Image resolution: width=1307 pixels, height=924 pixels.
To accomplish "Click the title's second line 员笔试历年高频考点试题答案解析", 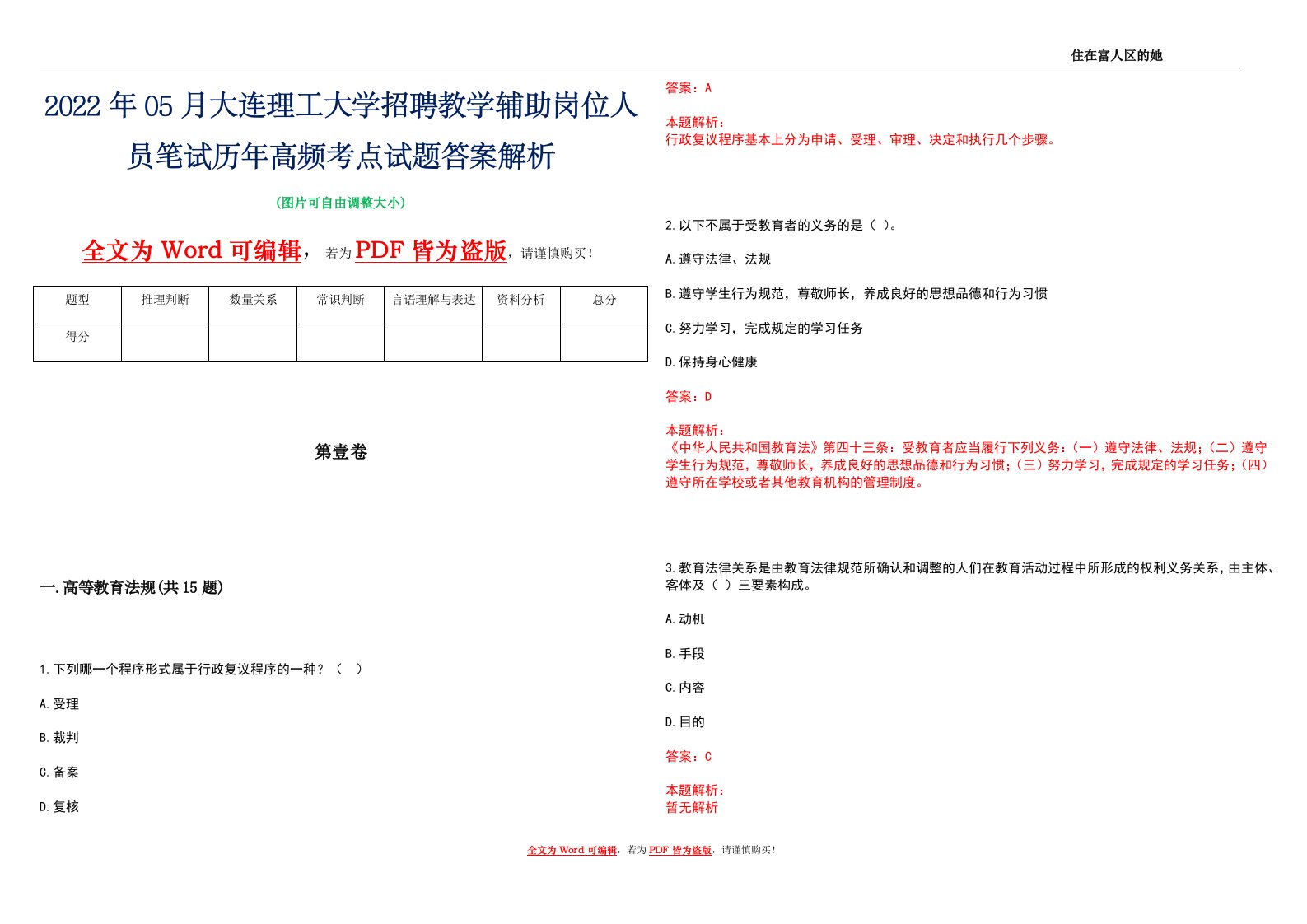I will tap(341, 156).
